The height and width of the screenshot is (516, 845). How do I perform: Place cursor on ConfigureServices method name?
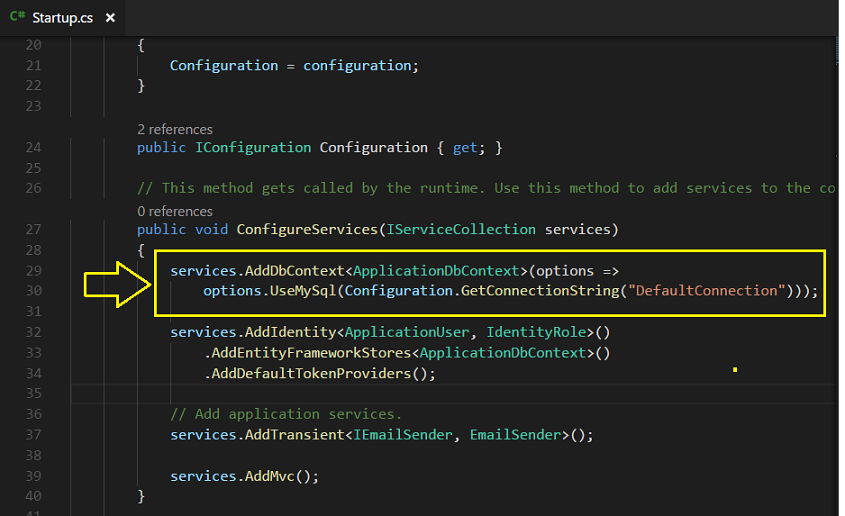click(305, 229)
